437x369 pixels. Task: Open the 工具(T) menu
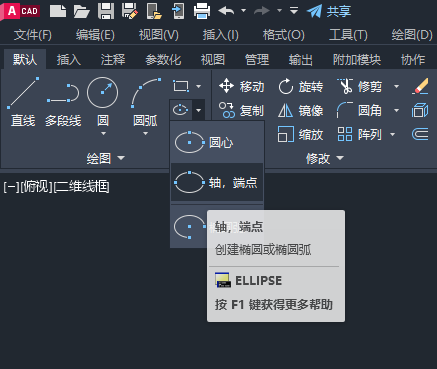click(x=348, y=35)
